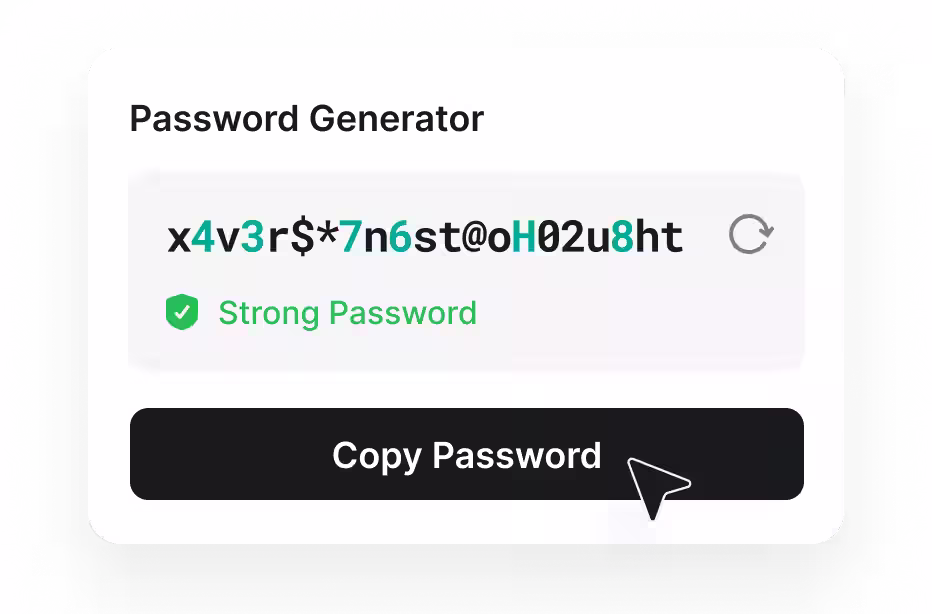Image resolution: width=932 pixels, height=614 pixels.
Task: Click the dollar sign in the password
Action: pos(303,237)
